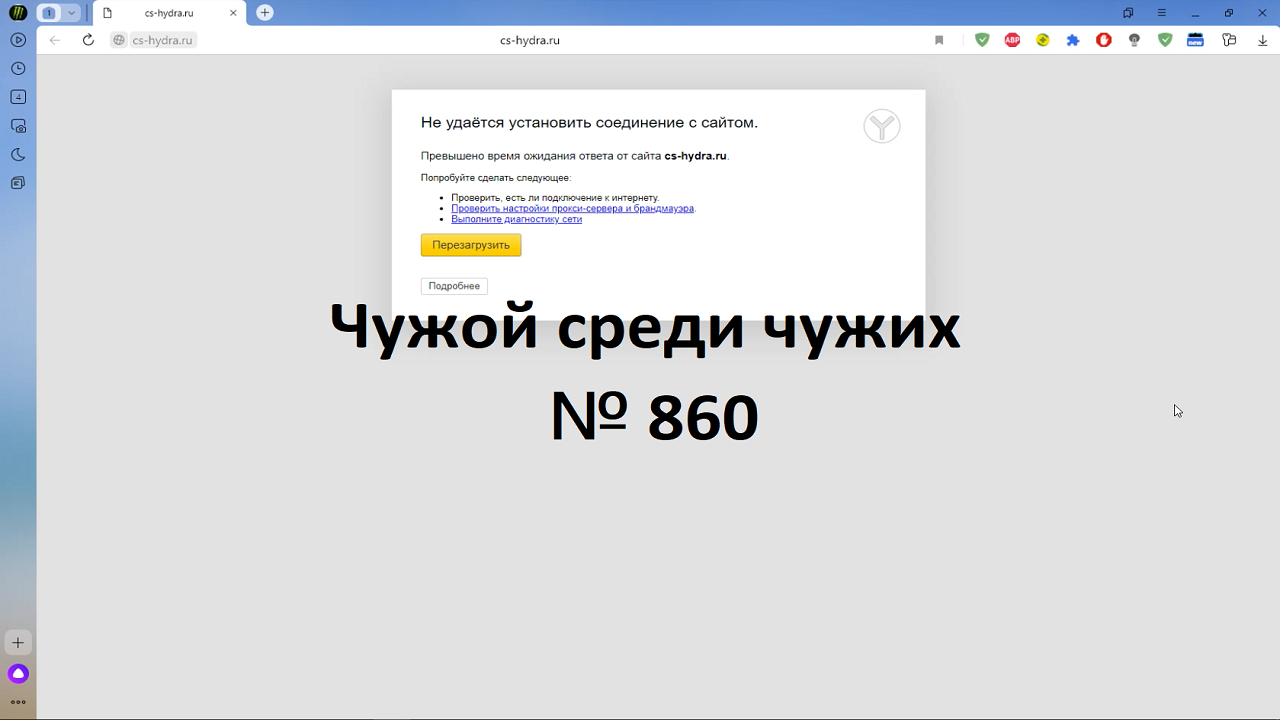Click the Перезагрузить reload button

471,245
